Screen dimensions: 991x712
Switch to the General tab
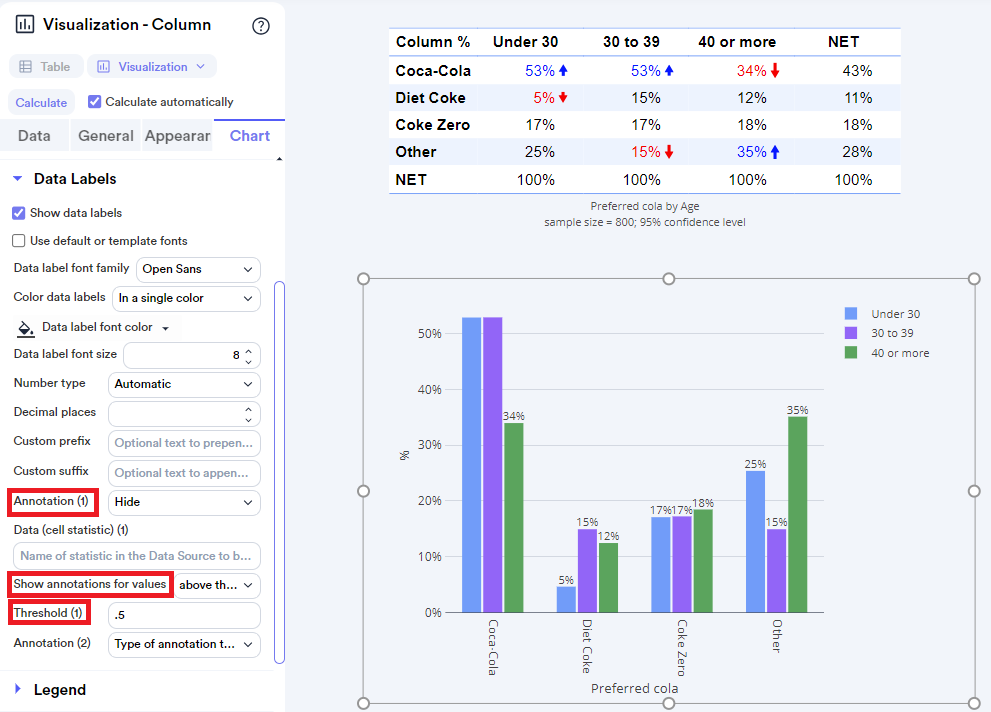point(106,136)
